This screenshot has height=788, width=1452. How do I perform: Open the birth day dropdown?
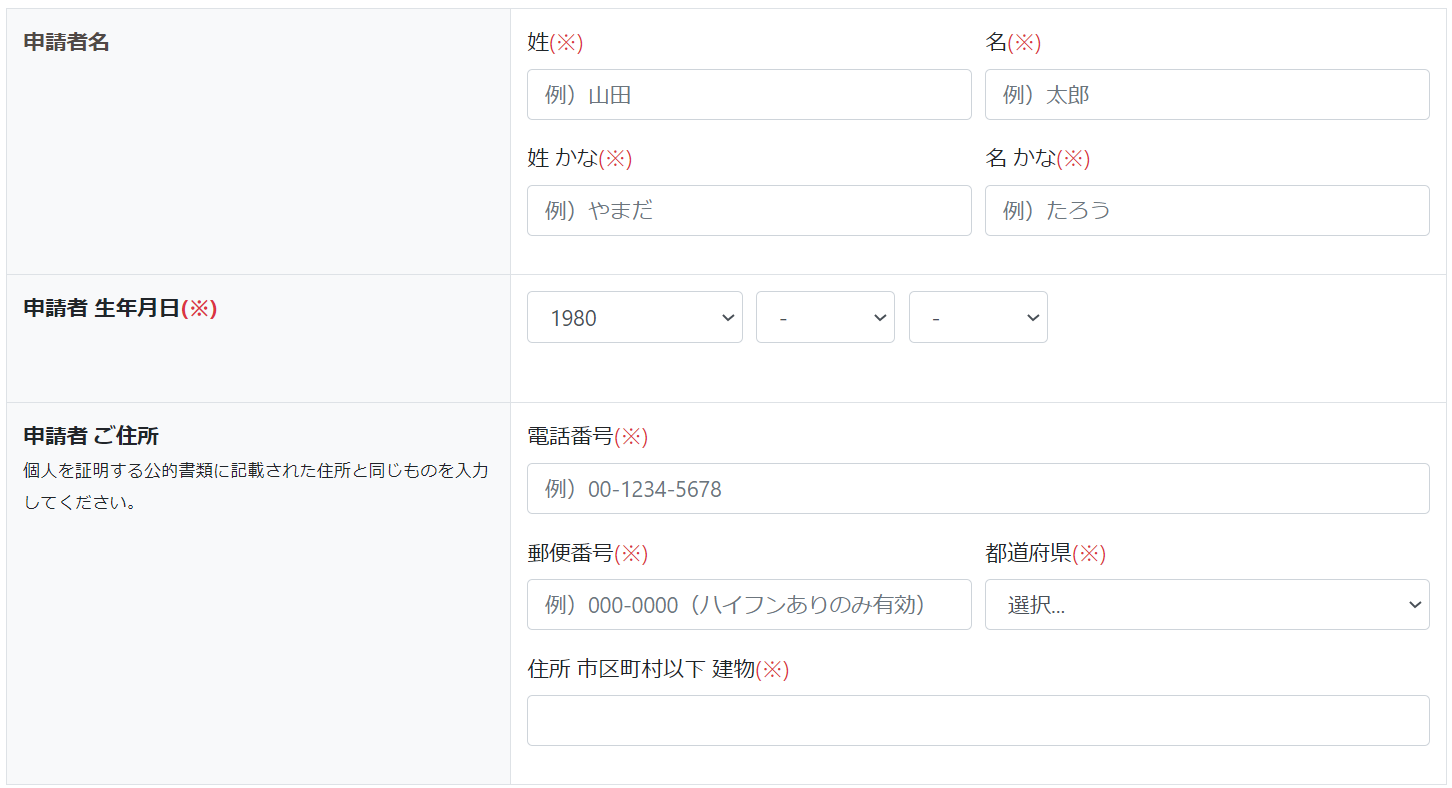point(978,317)
